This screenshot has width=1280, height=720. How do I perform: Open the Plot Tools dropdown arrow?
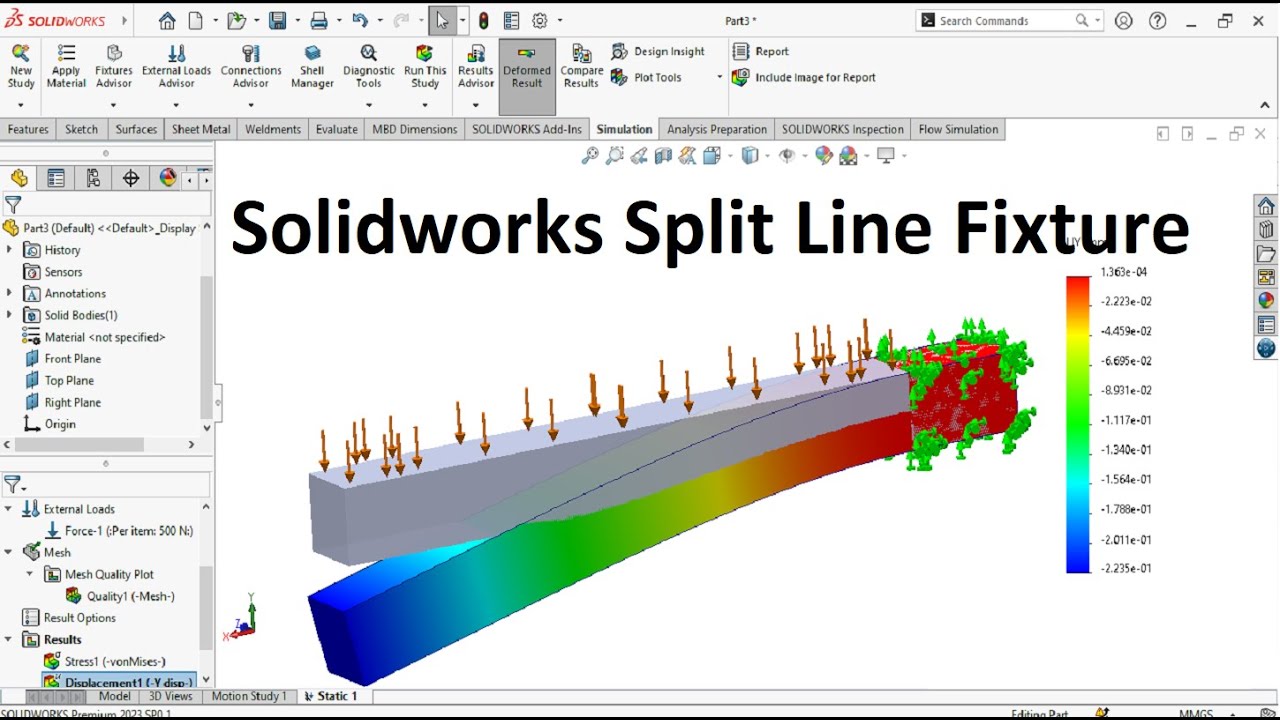pos(719,78)
